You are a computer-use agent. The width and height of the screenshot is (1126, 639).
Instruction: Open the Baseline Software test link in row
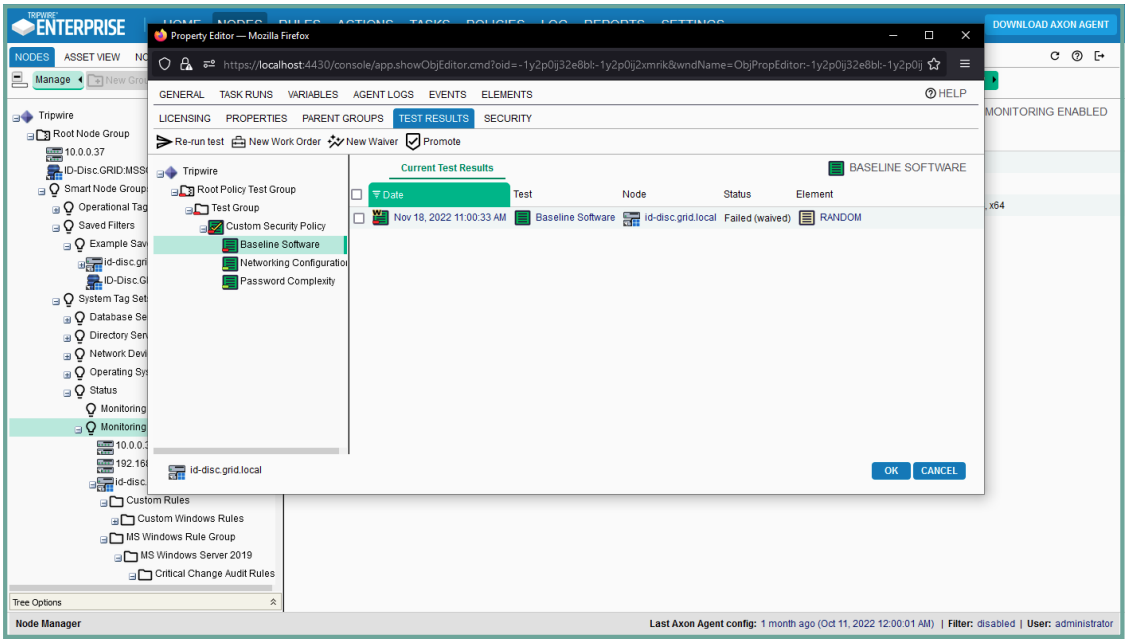click(x=575, y=218)
